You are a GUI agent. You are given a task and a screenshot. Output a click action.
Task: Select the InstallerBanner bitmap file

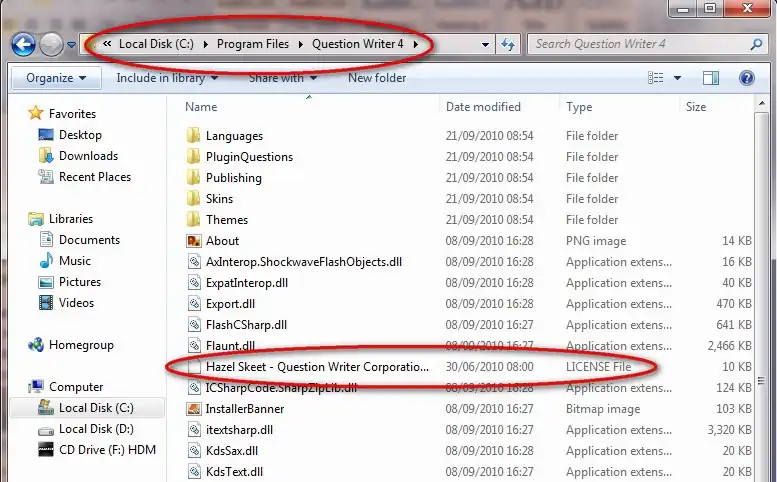(x=244, y=409)
